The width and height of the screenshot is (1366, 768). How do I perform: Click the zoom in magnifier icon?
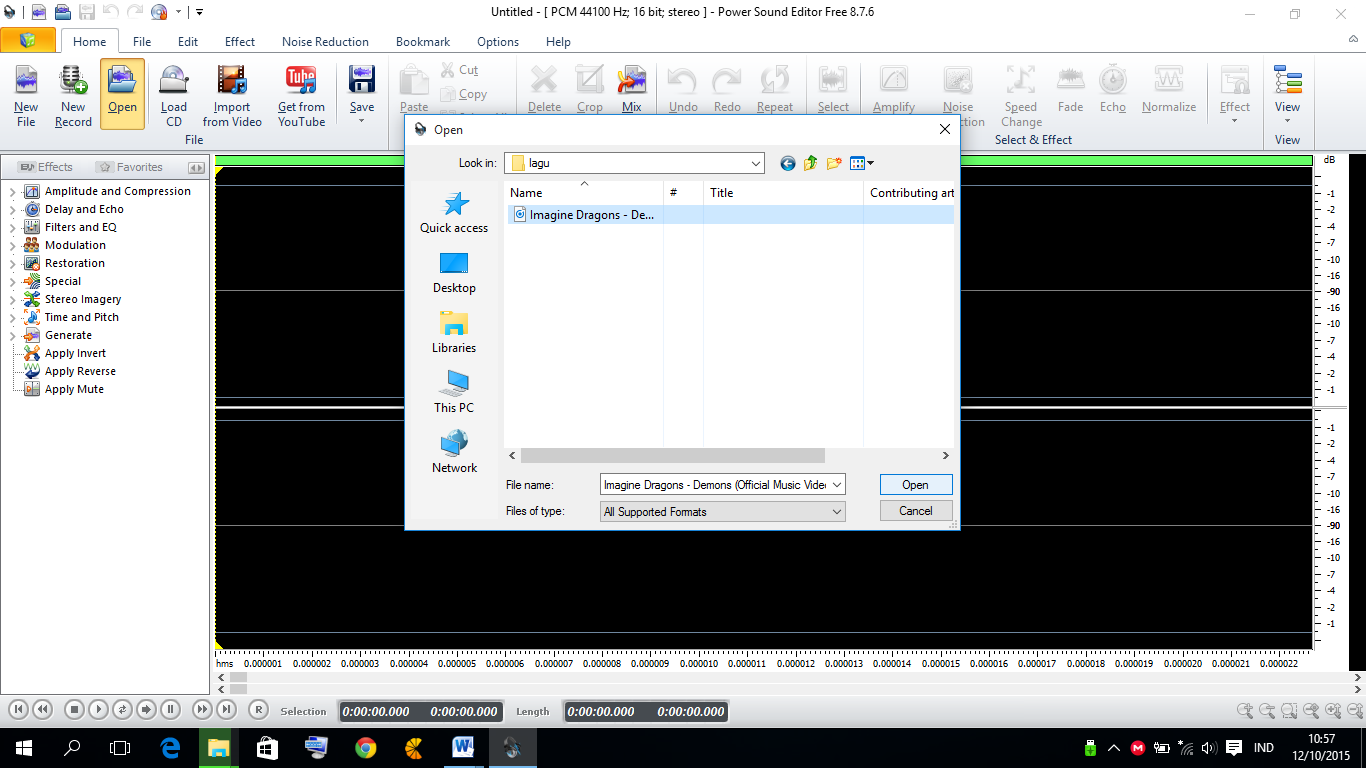(1245, 711)
